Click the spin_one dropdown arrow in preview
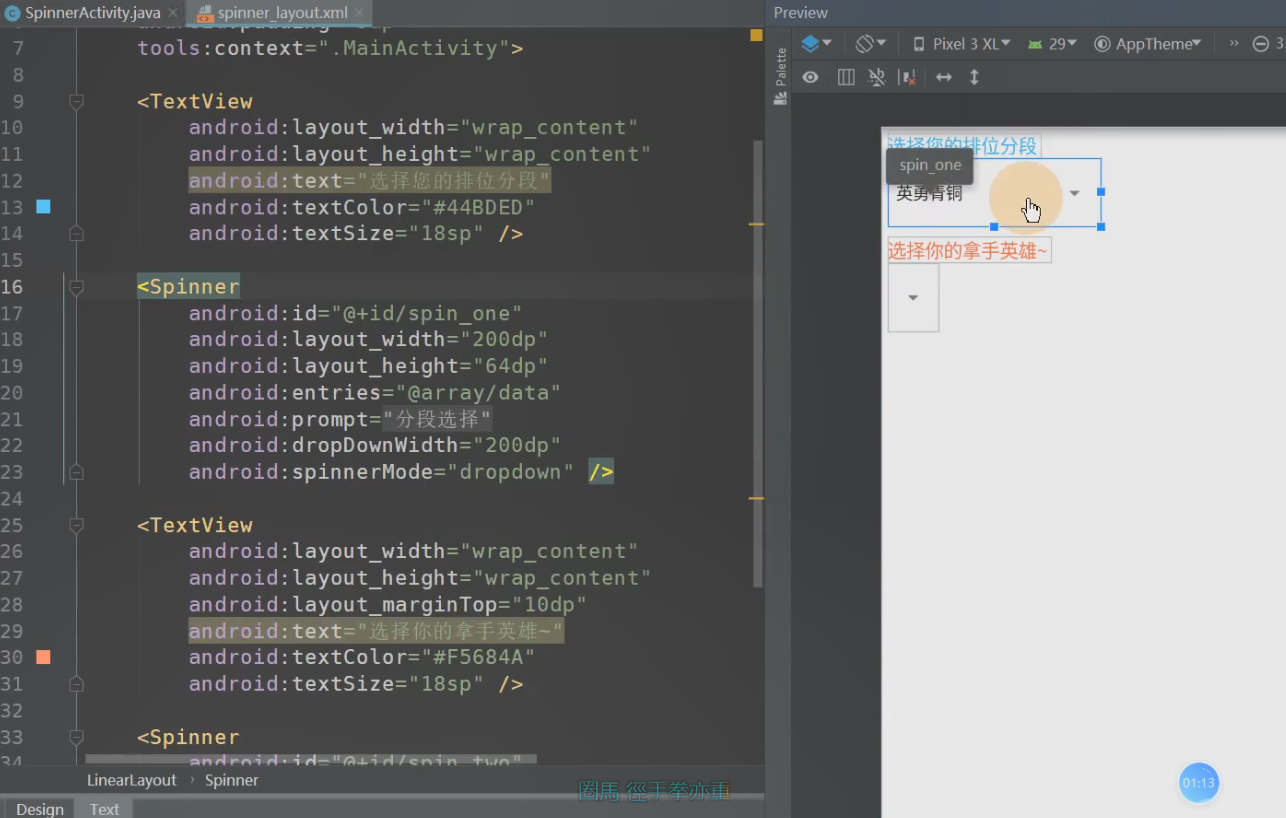1286x818 pixels. coord(1075,193)
